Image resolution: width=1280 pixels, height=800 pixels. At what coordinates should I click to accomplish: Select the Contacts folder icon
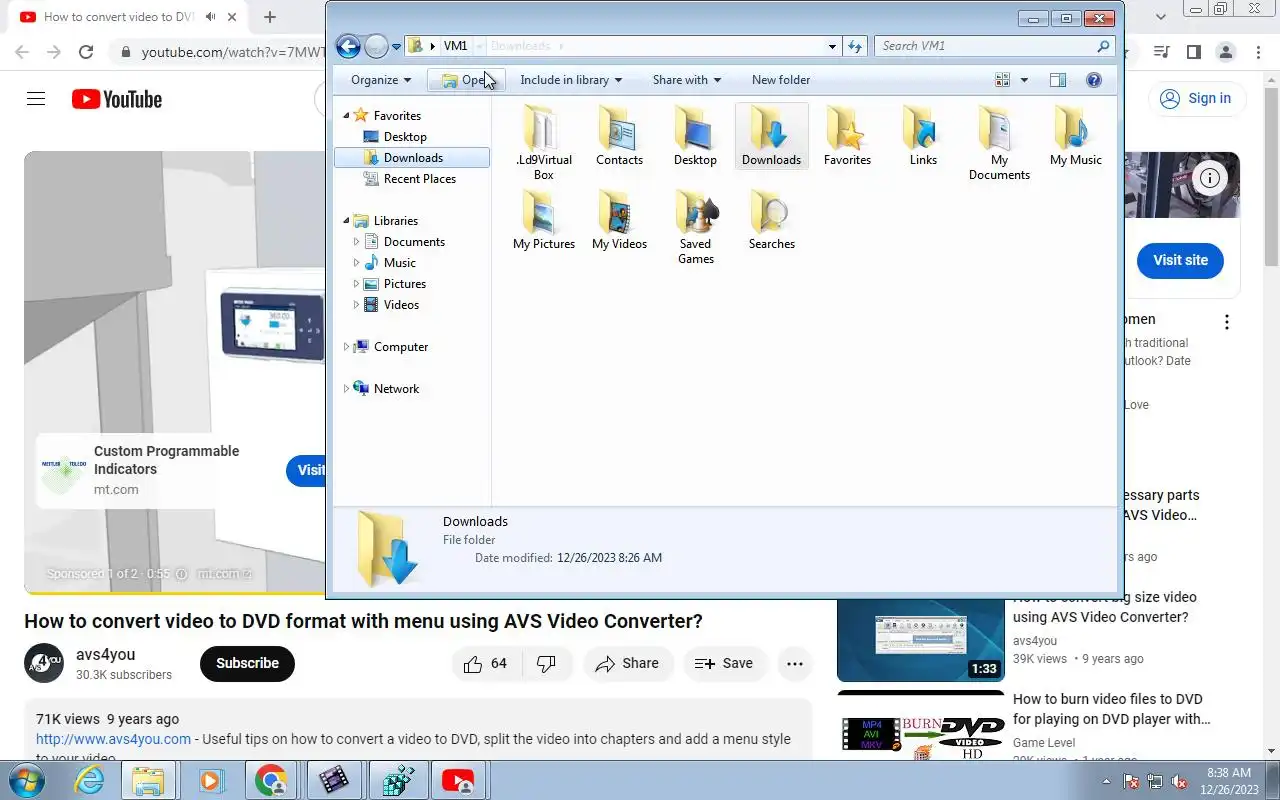(619, 136)
